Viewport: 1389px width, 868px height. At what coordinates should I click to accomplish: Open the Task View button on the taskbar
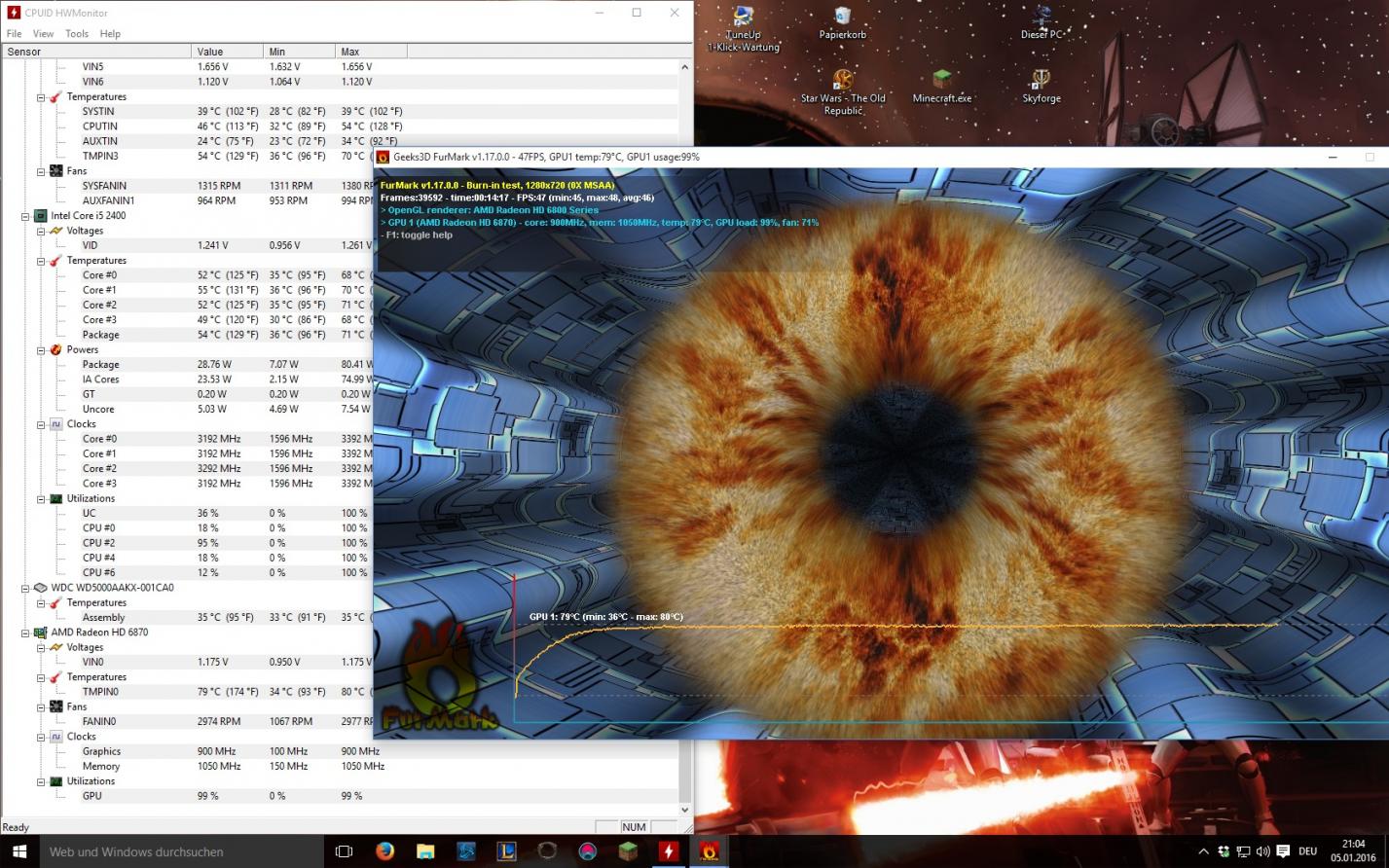click(x=344, y=851)
